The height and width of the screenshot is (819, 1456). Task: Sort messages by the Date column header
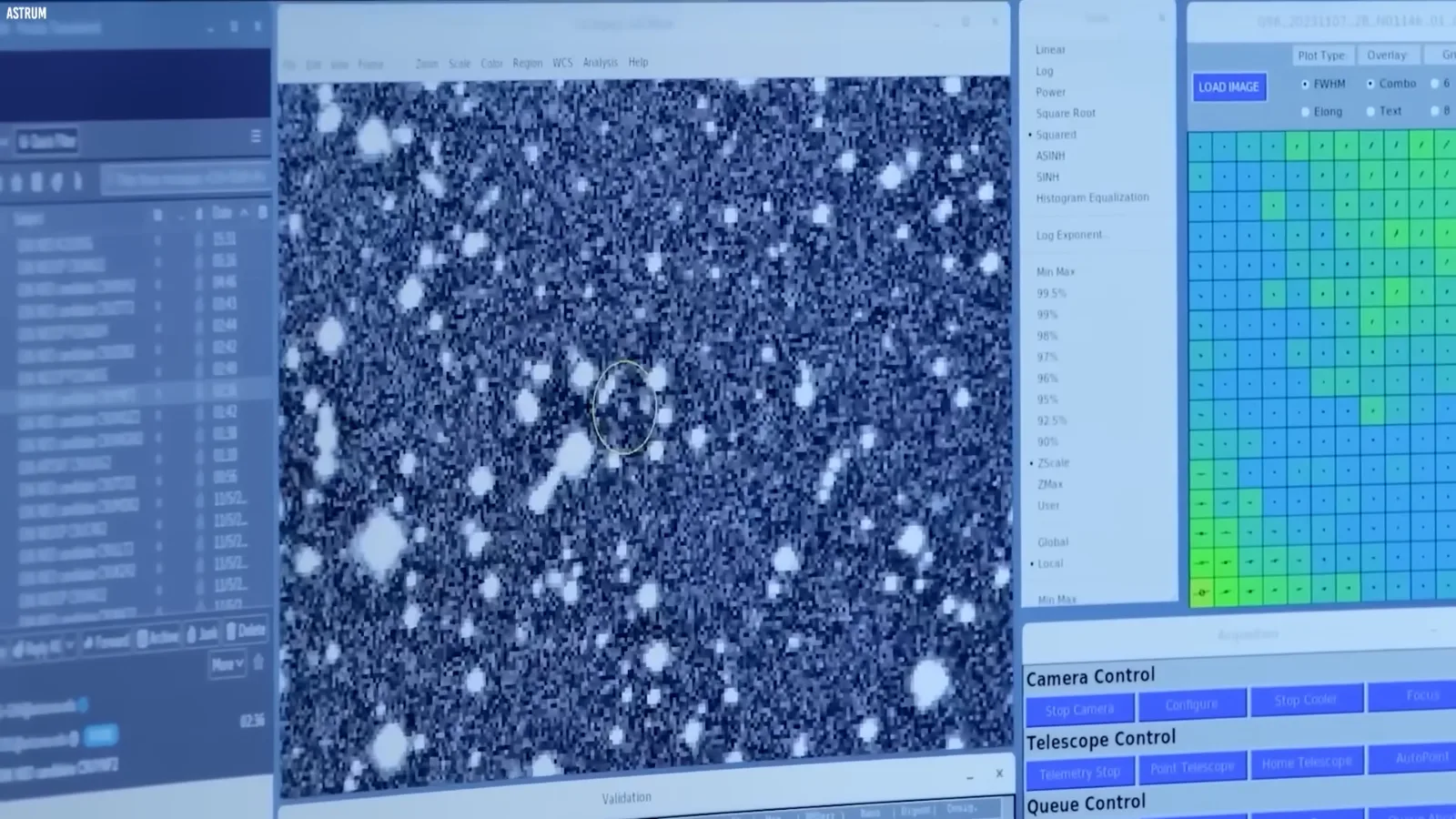tap(222, 213)
